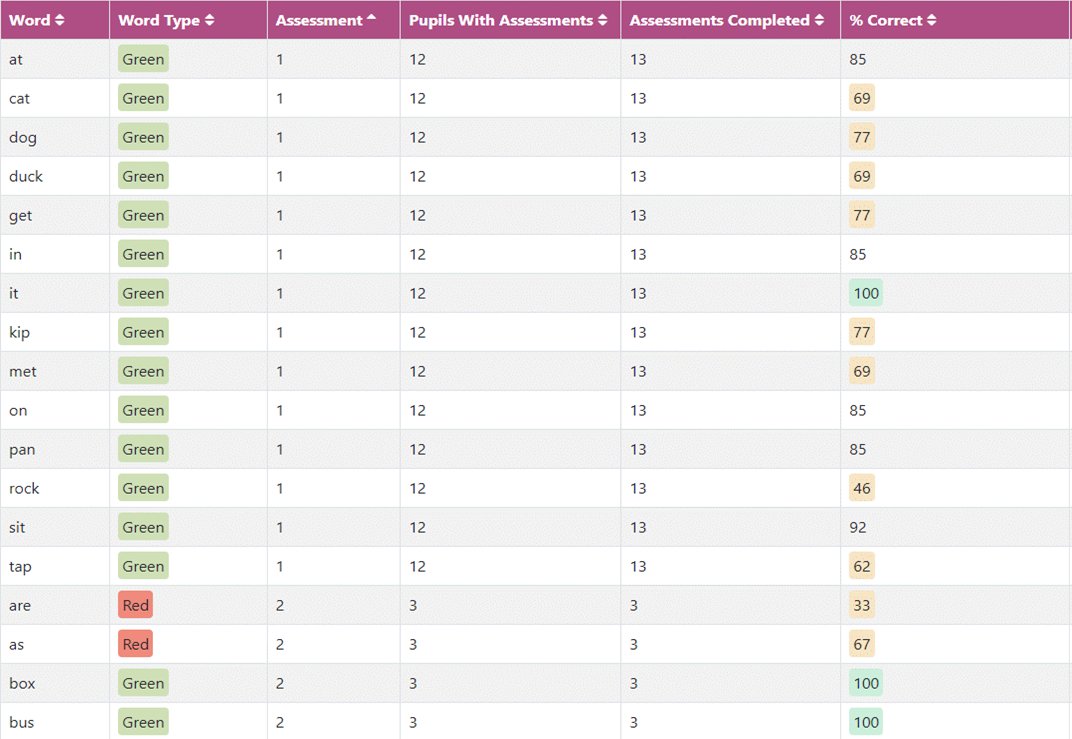The image size is (1072, 739).
Task: Click the 77 % Correct value for "get"
Action: pyautogui.click(x=862, y=215)
